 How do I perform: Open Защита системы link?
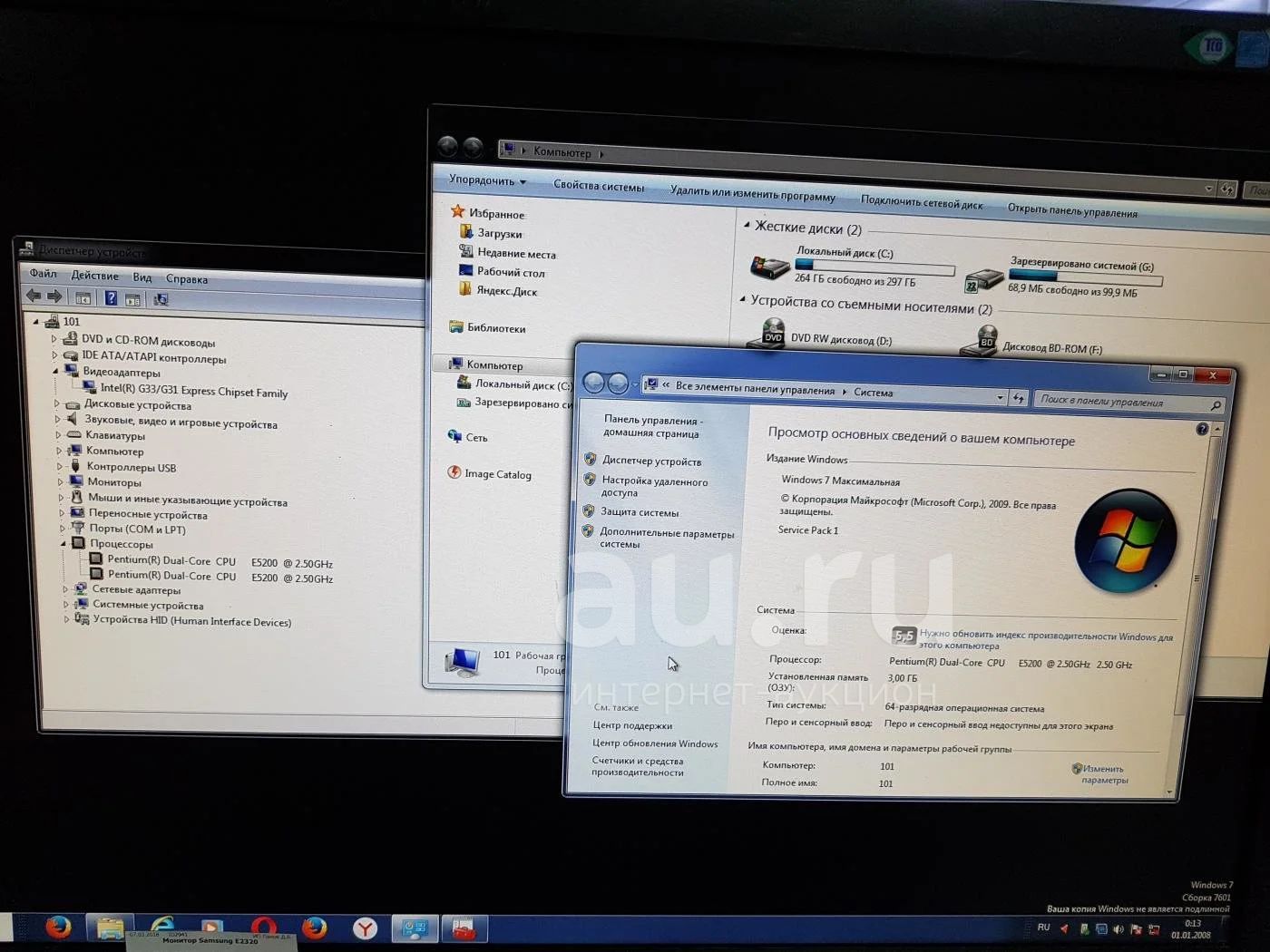coord(640,512)
